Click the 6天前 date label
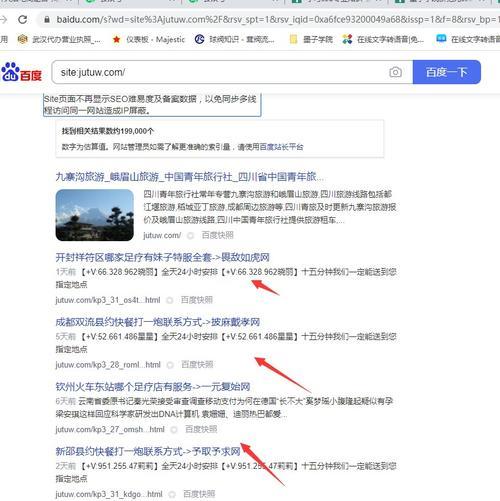 pyautogui.click(x=66, y=401)
